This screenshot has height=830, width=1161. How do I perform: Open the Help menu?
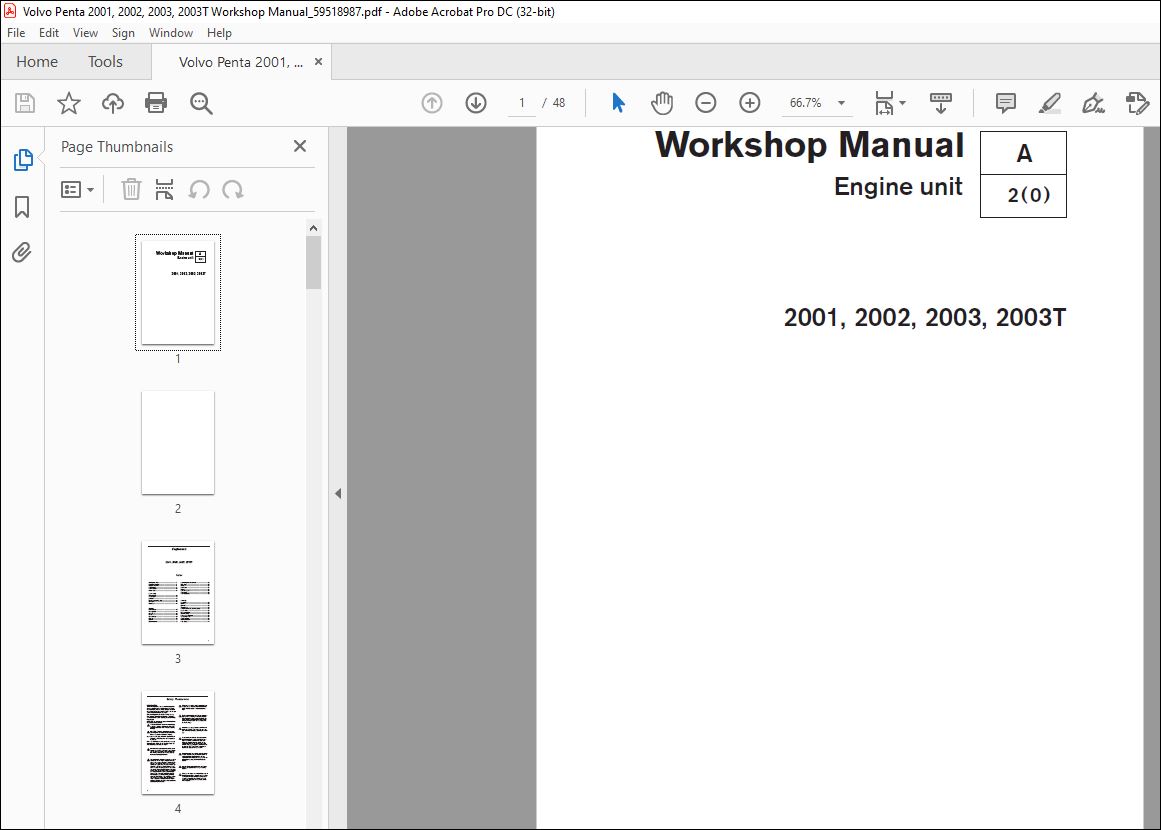coord(219,33)
